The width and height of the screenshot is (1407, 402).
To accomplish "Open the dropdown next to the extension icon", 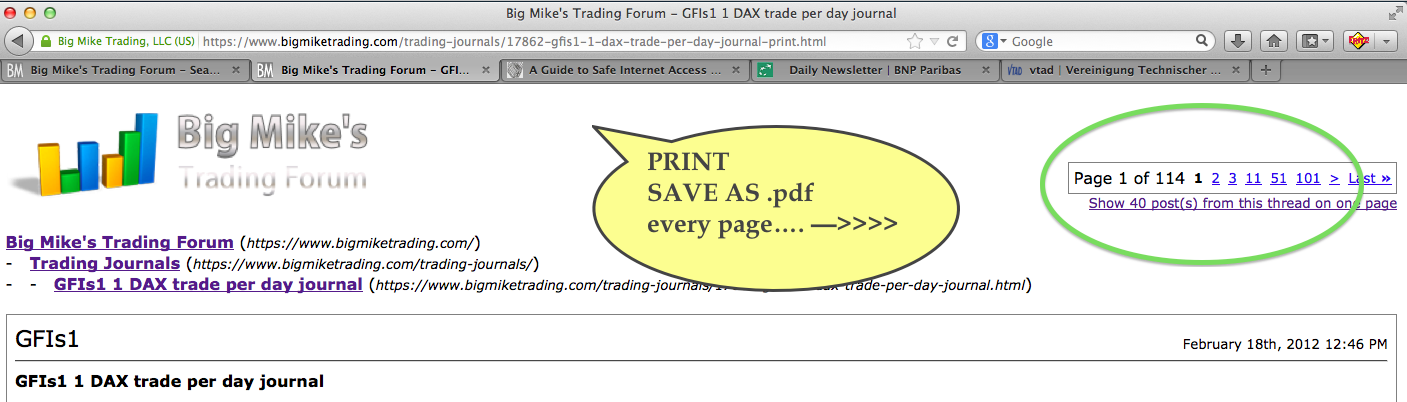I will coord(1386,42).
